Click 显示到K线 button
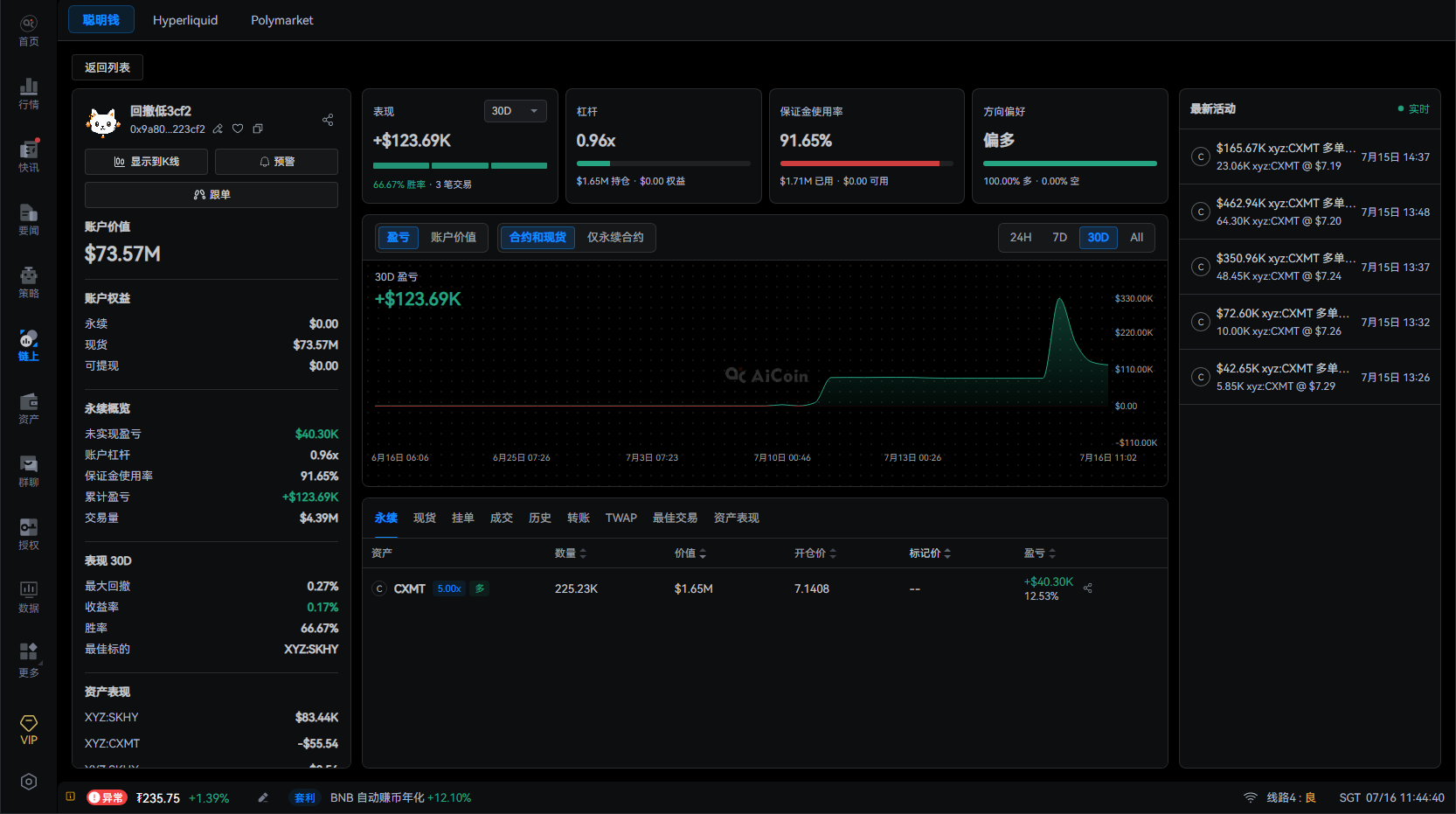Viewport: 1456px width, 814px height. click(146, 162)
